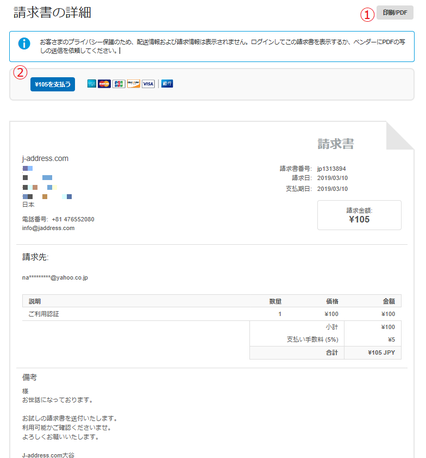Click the blue info circle icon
426x458 pixels.
24,43
